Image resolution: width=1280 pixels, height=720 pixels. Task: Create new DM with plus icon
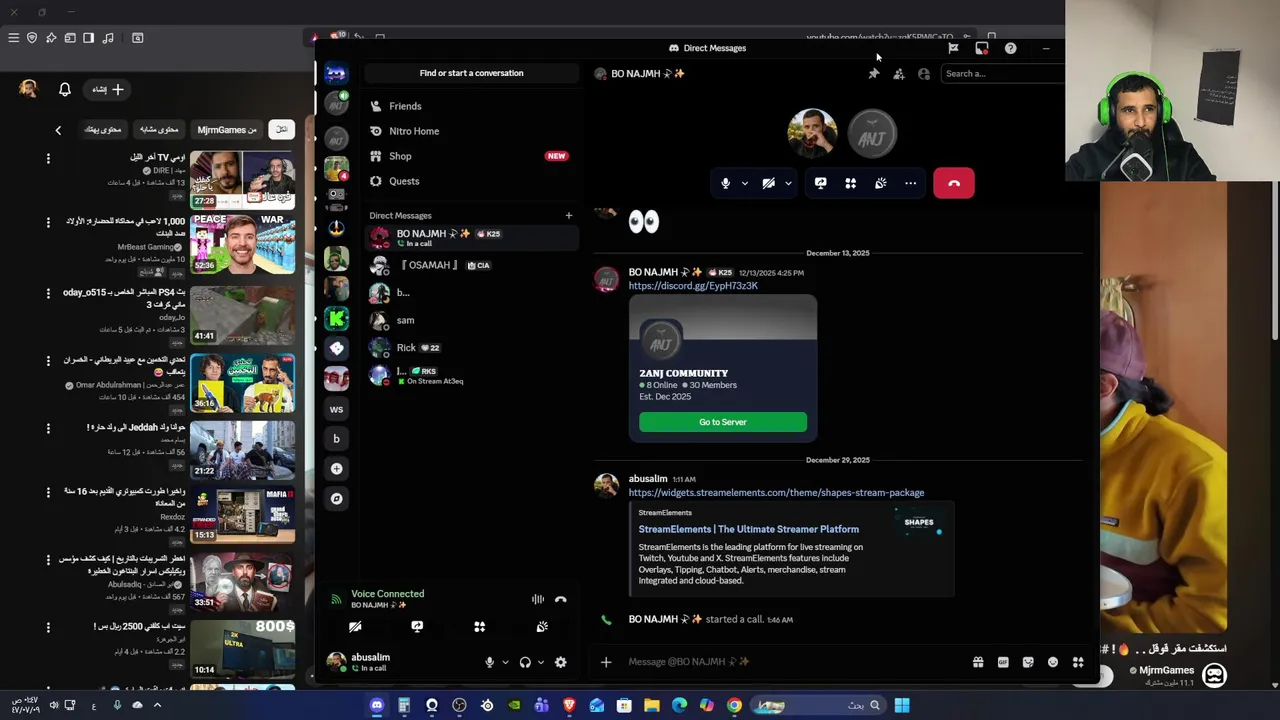pos(569,215)
